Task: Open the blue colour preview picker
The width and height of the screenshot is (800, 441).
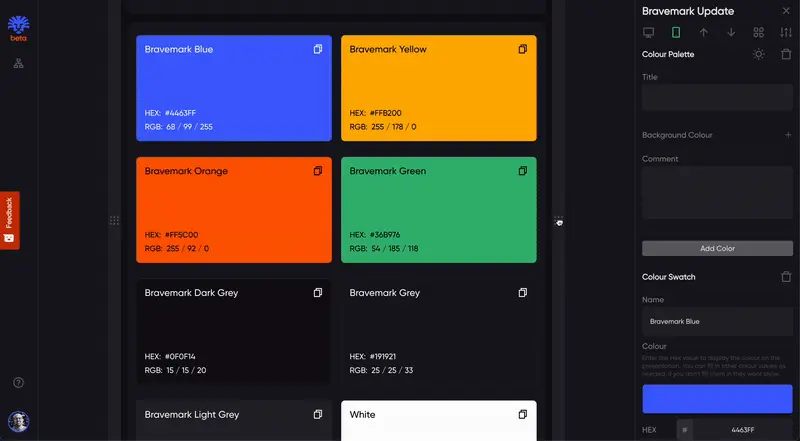Action: 717,399
